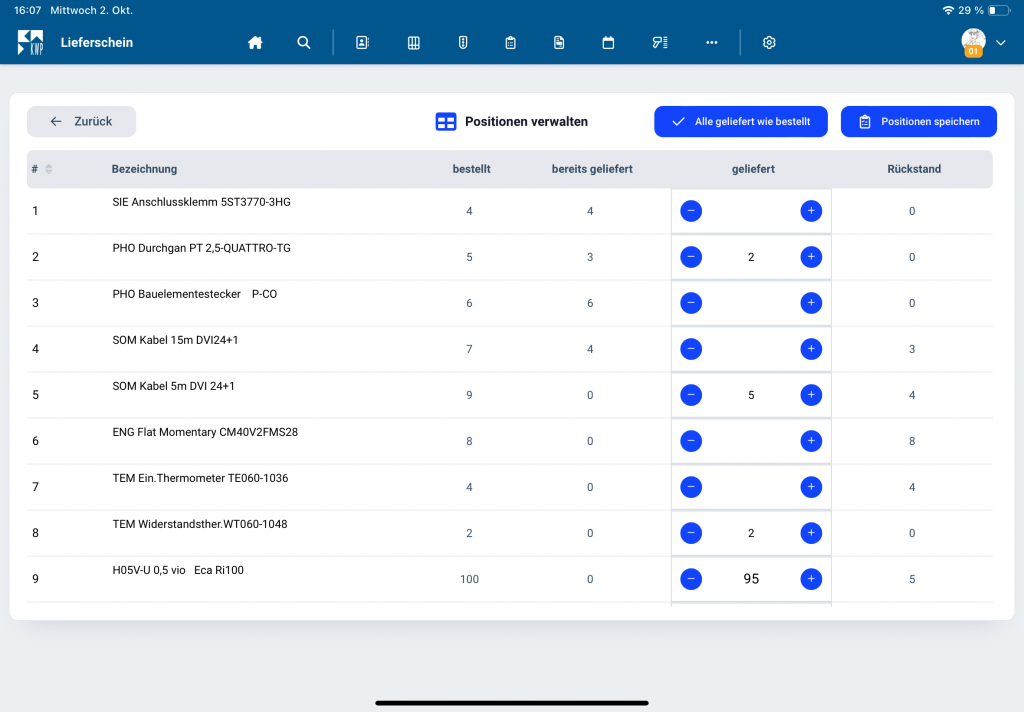Viewport: 1024px width, 712px height.
Task: Open the barcode scanner icon in navbar
Action: pyautogui.click(x=660, y=42)
